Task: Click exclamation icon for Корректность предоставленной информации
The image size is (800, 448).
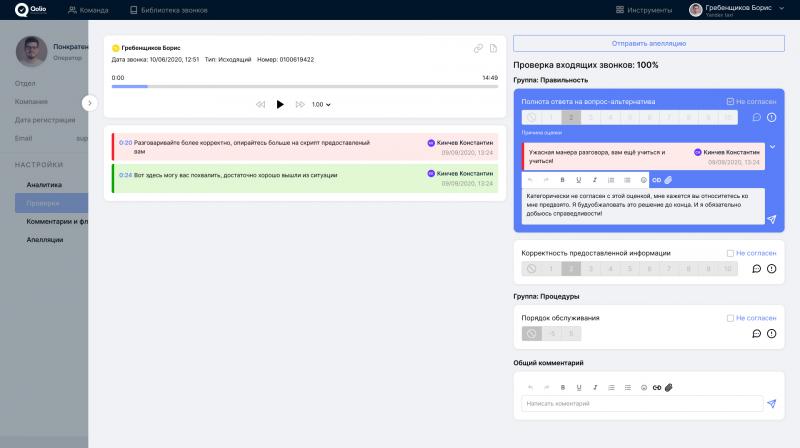Action: coord(771,268)
